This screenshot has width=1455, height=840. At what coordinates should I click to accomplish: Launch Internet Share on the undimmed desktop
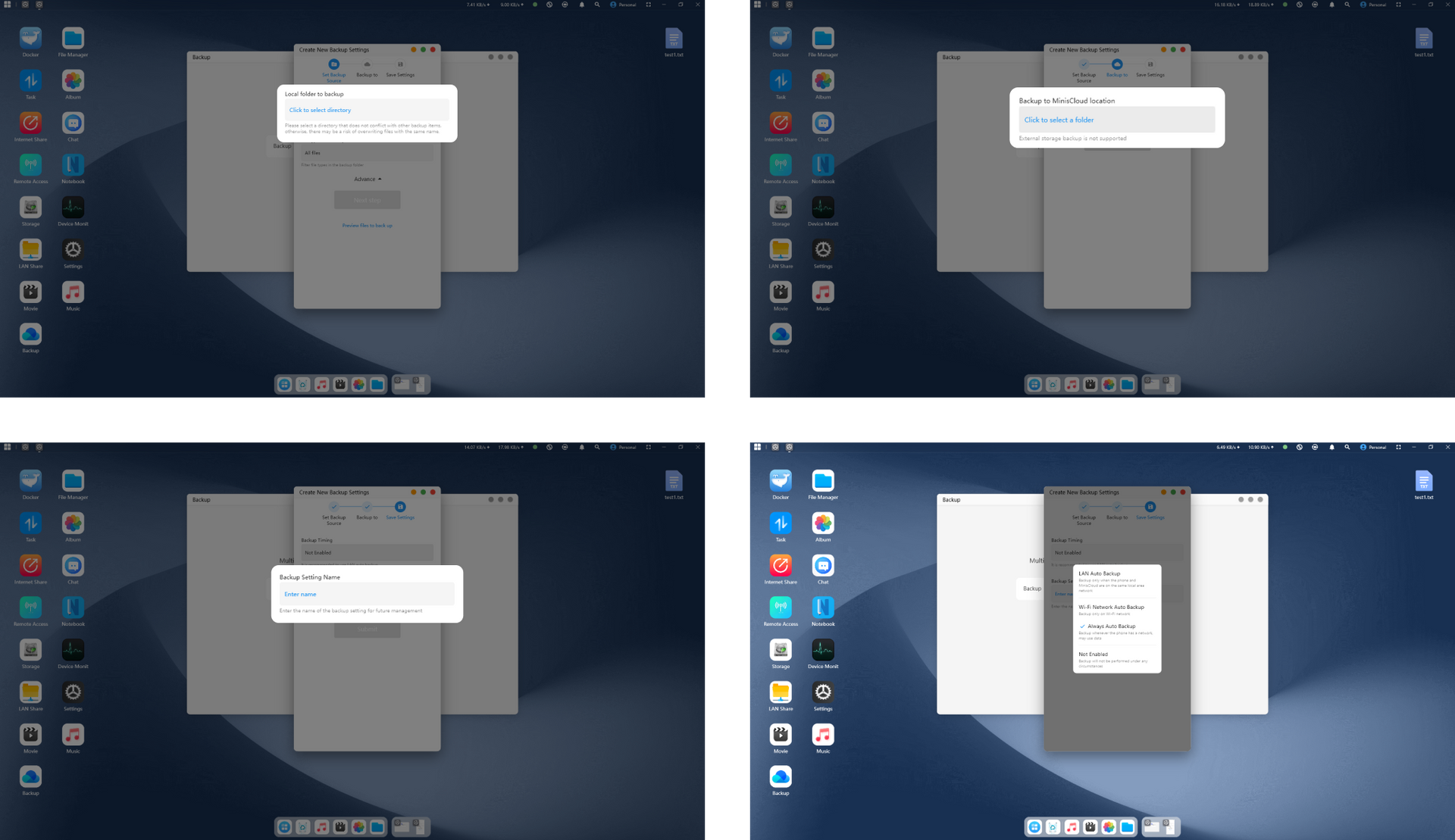point(781,566)
